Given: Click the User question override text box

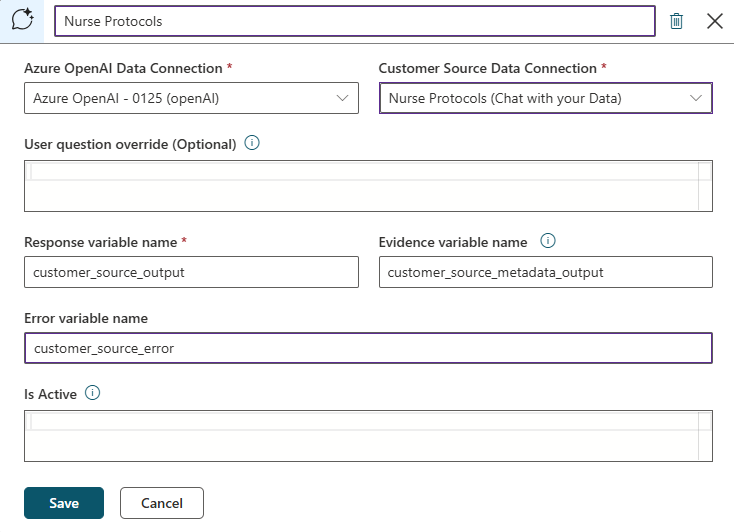Looking at the screenshot, I should [x=368, y=186].
